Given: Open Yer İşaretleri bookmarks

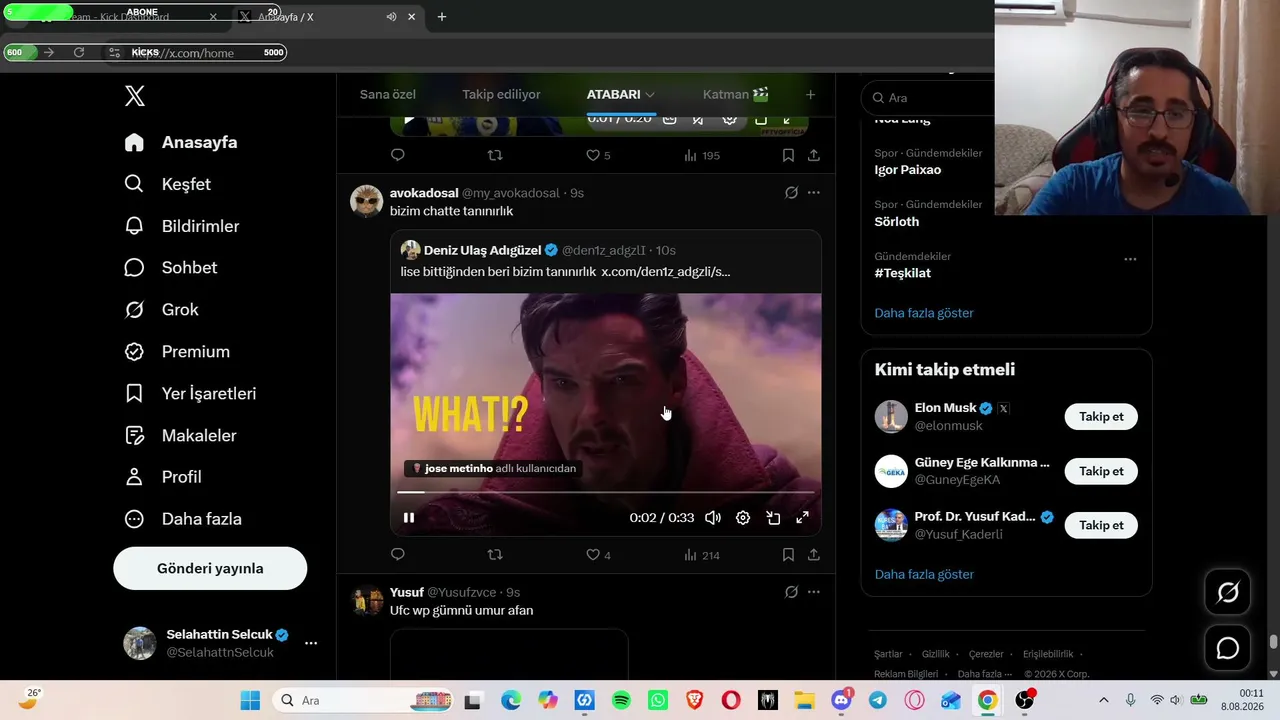Looking at the screenshot, I should 190,394.
